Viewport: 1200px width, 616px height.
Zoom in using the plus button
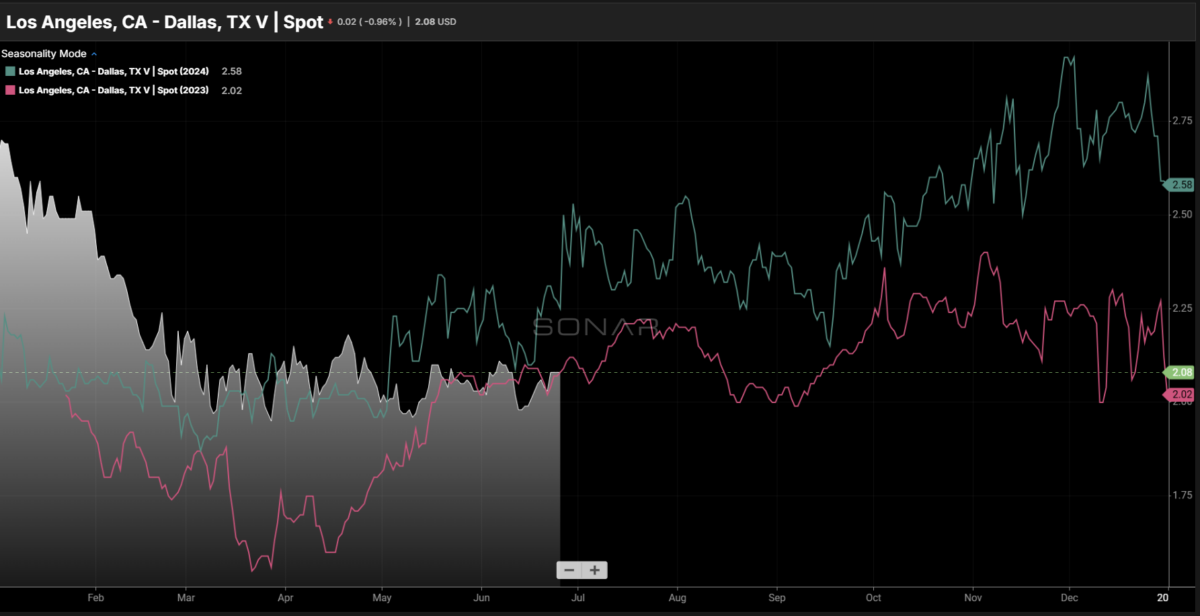tap(595, 570)
